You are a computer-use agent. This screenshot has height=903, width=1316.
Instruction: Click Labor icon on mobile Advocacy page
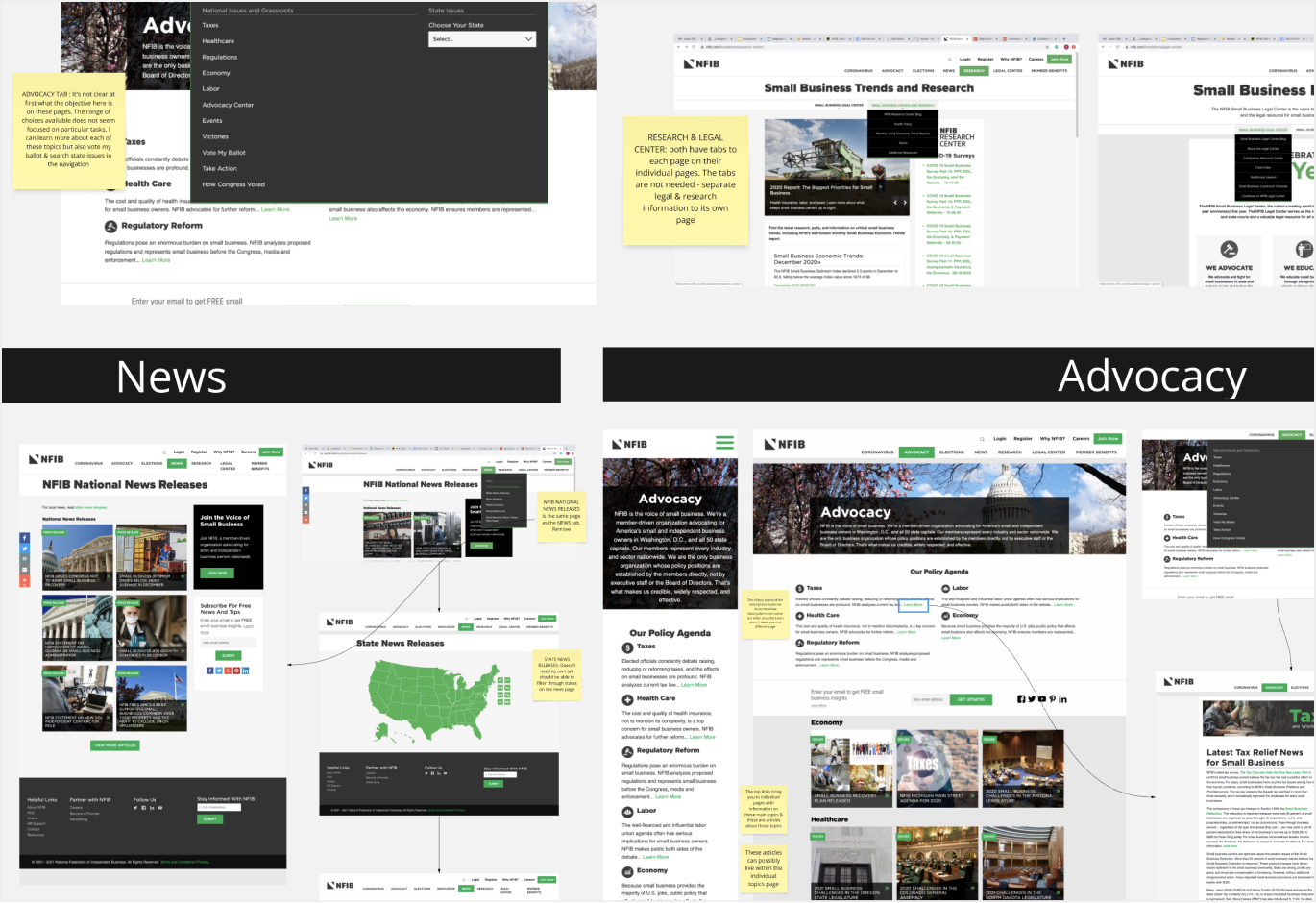[626, 812]
